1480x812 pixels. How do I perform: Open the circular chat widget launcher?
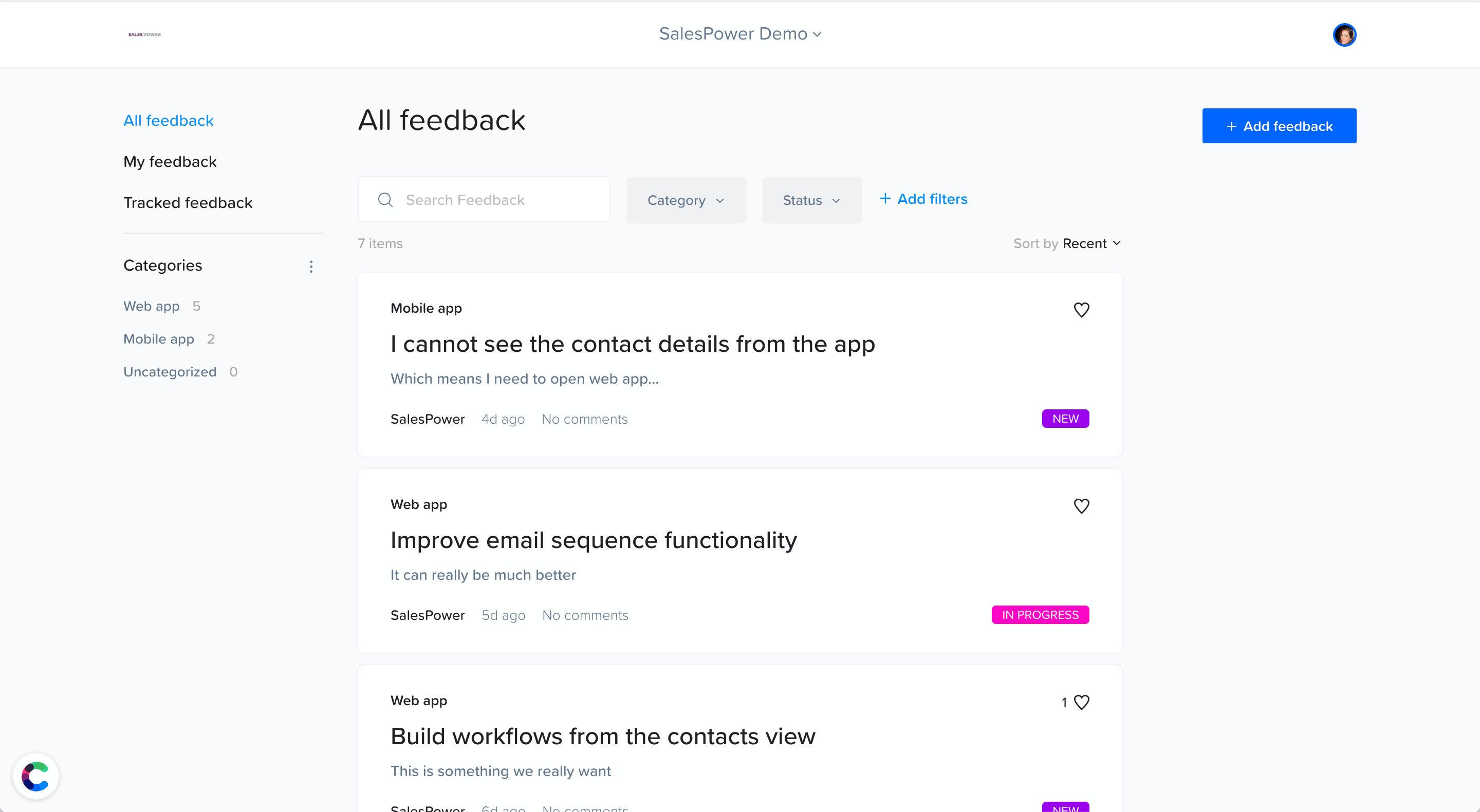pyautogui.click(x=35, y=776)
